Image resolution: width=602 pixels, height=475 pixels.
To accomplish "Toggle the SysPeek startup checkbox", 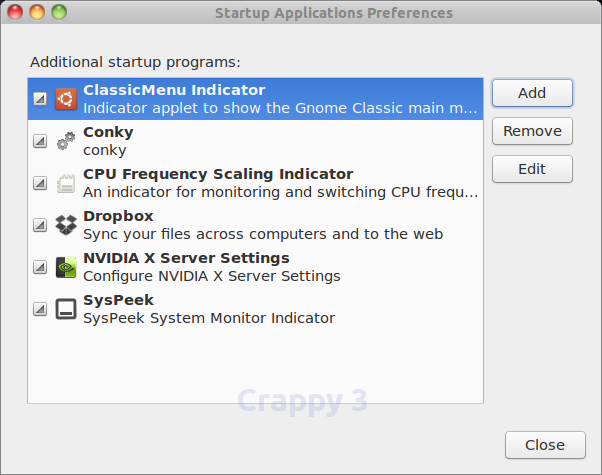I will click(40, 309).
